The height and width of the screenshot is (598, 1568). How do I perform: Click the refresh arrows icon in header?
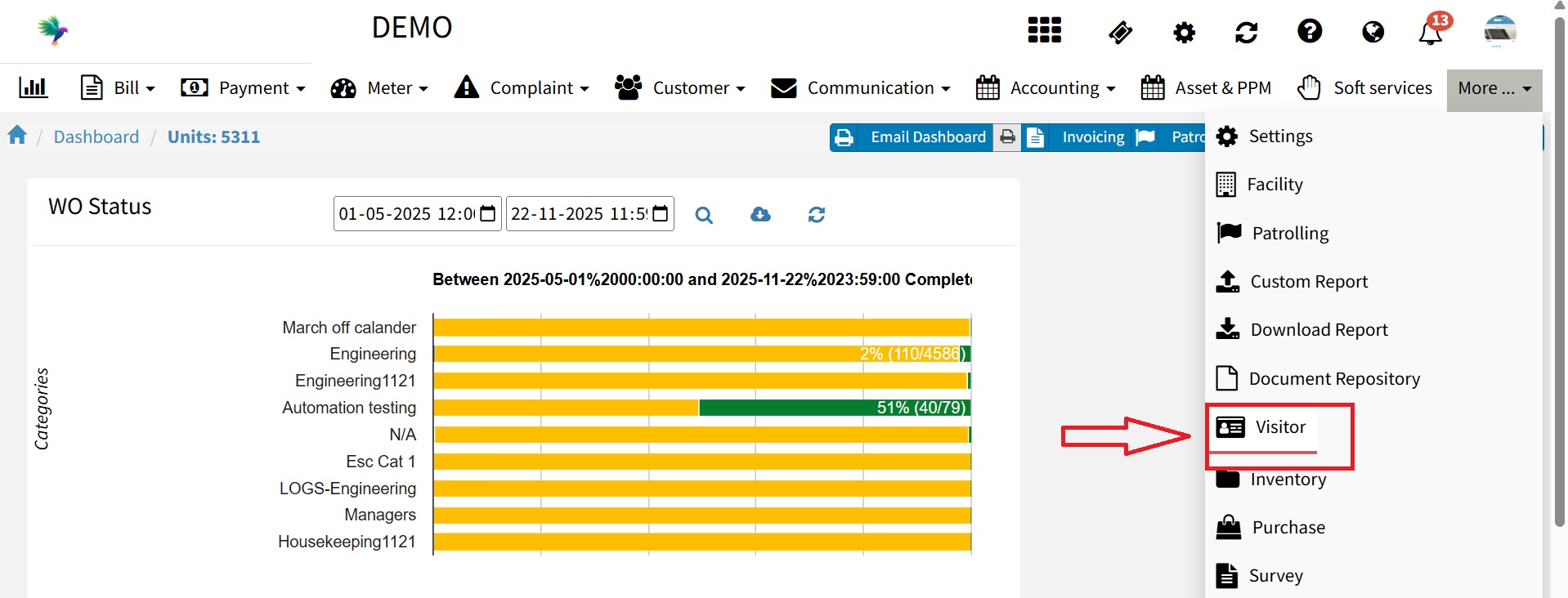click(1246, 33)
